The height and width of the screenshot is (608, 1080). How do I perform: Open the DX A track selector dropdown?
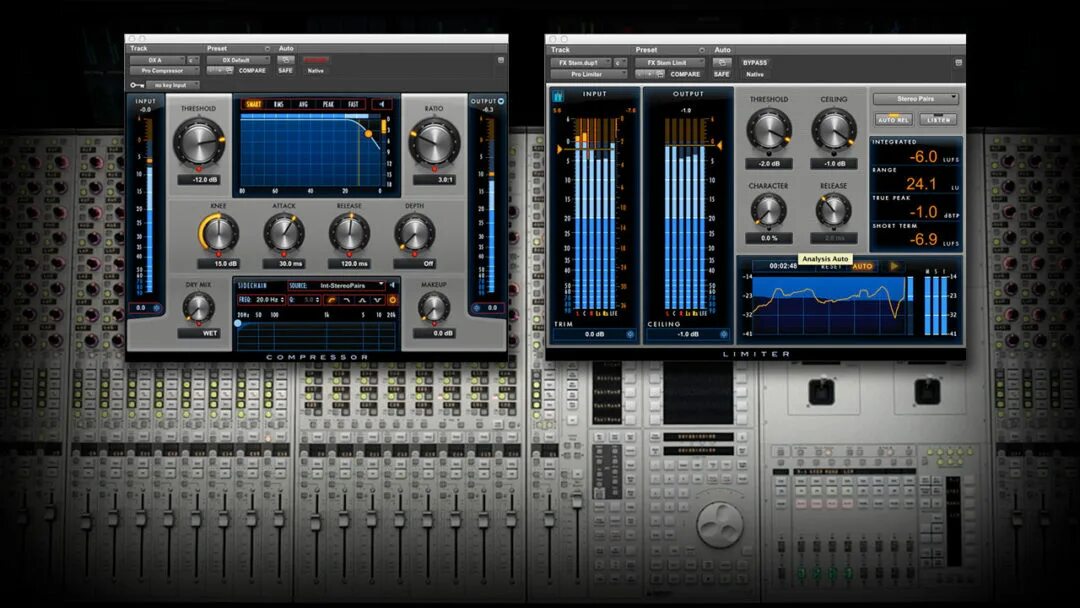(x=157, y=60)
